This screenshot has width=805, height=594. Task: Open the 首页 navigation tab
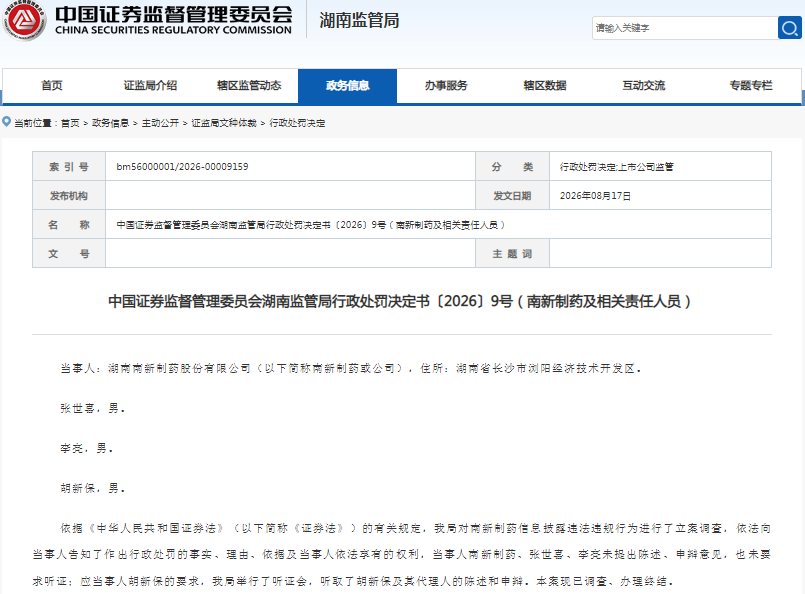tap(52, 86)
